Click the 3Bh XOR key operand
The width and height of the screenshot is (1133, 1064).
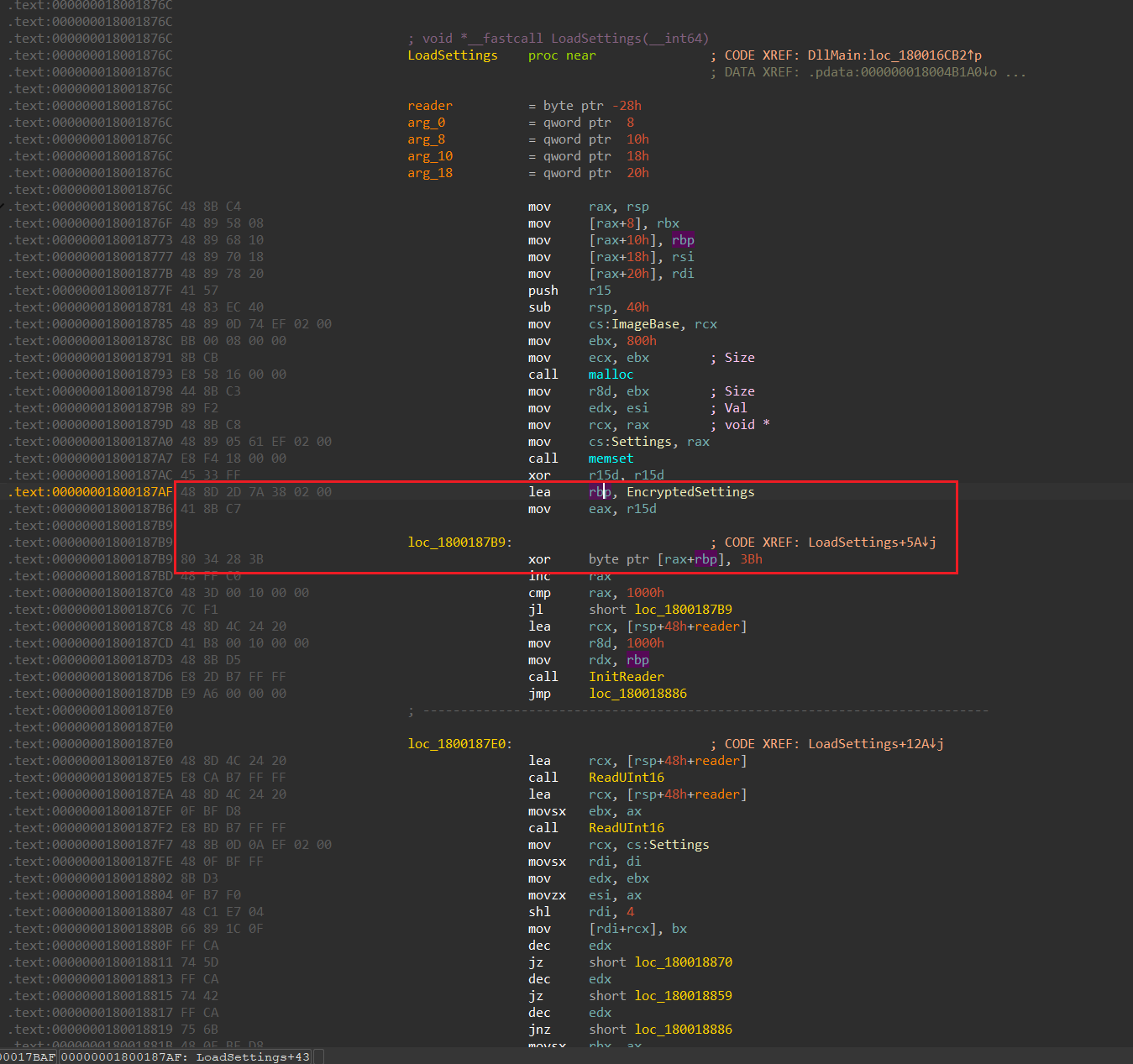coord(751,559)
